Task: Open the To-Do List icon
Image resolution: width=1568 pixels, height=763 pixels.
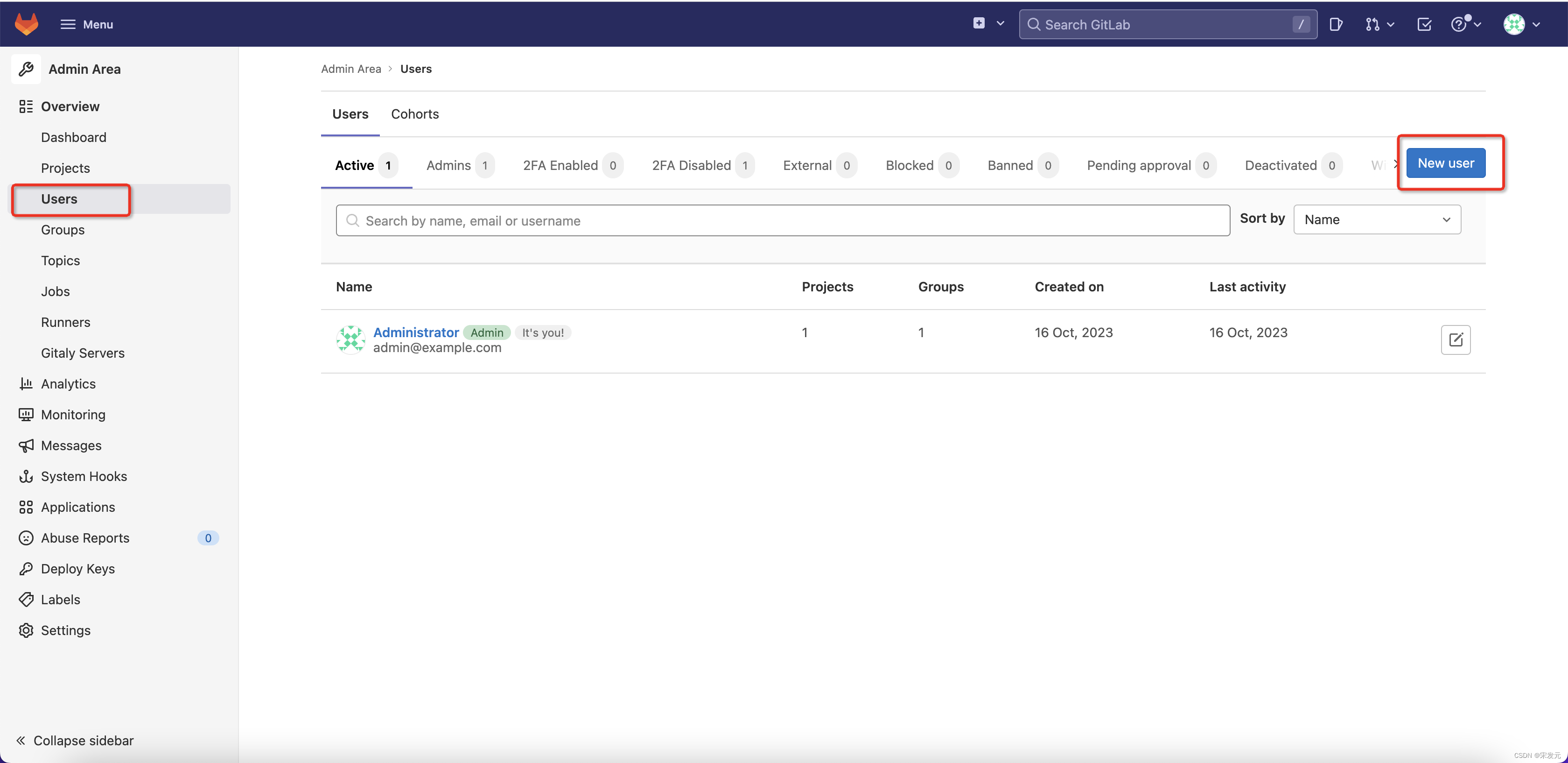Action: pos(1424,24)
